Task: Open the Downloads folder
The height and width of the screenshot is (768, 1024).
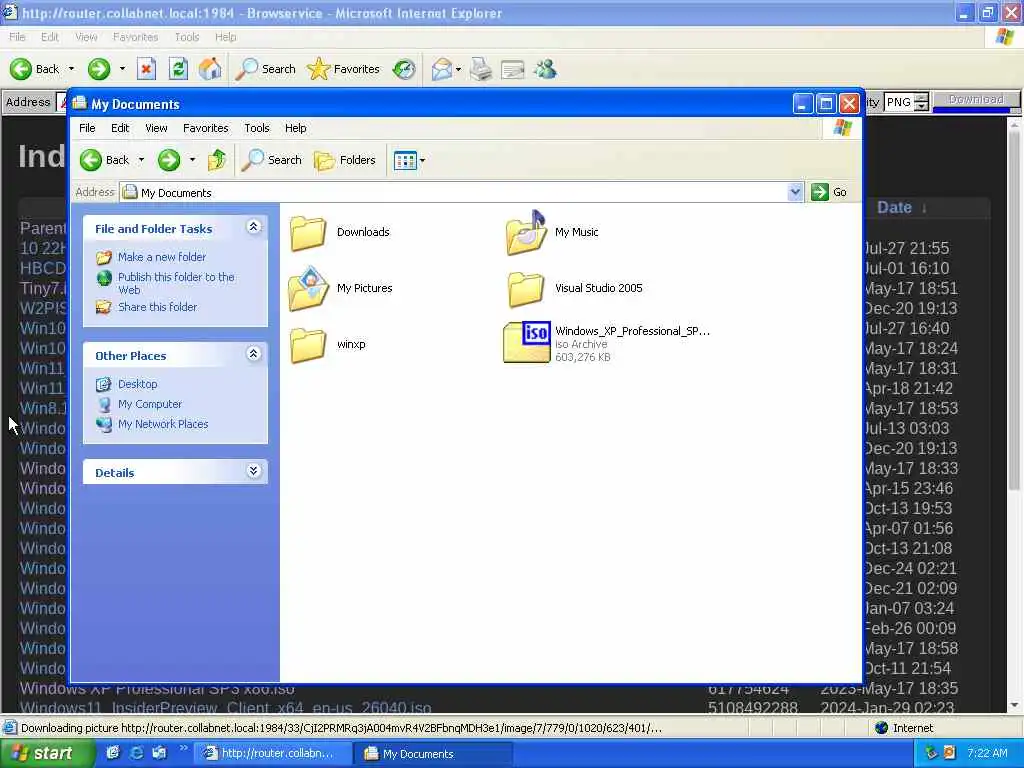Action: point(340,232)
